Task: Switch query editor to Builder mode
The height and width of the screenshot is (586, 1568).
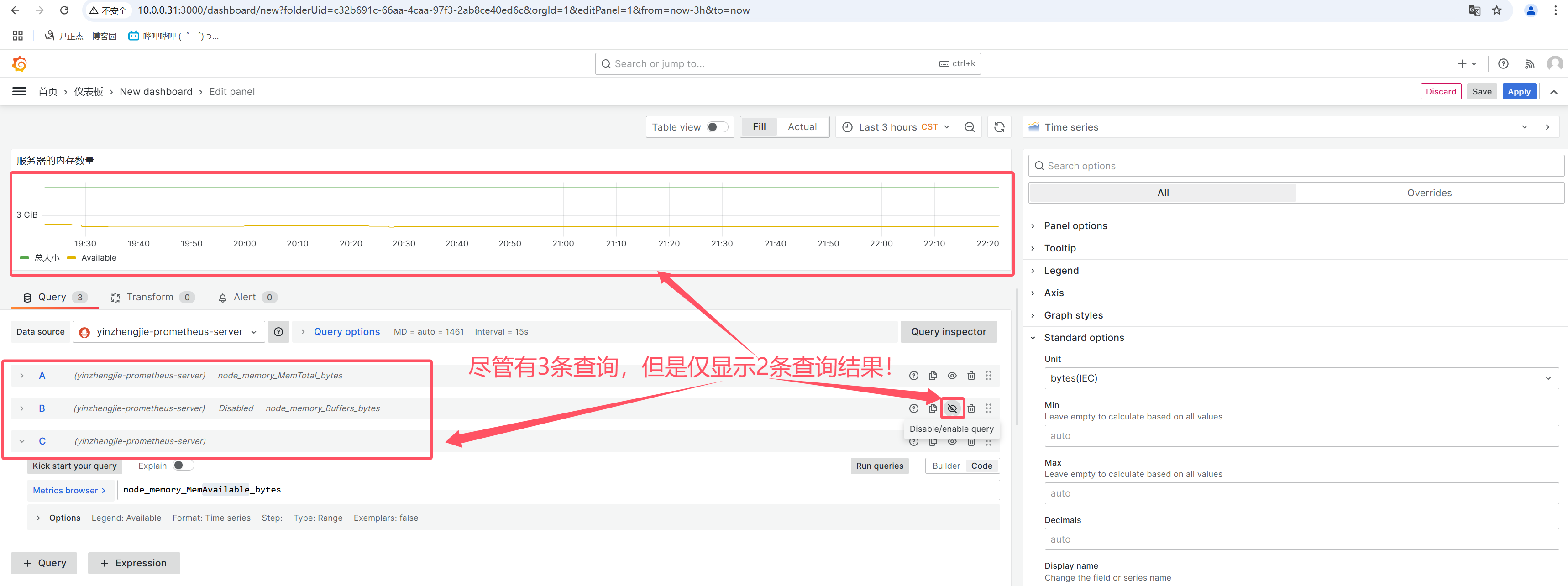Action: coord(946,466)
